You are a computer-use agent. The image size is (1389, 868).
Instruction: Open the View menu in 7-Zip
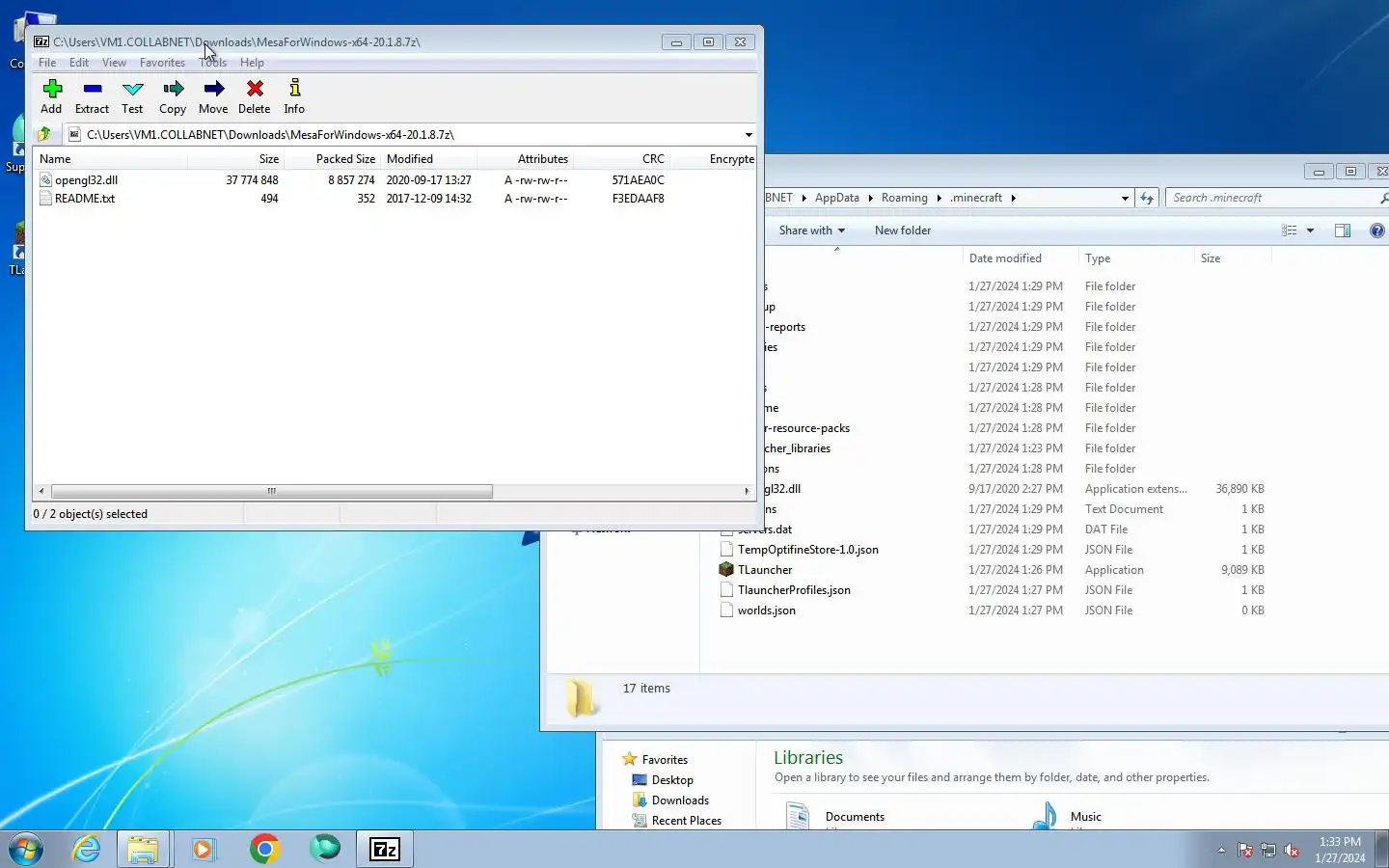click(x=114, y=63)
